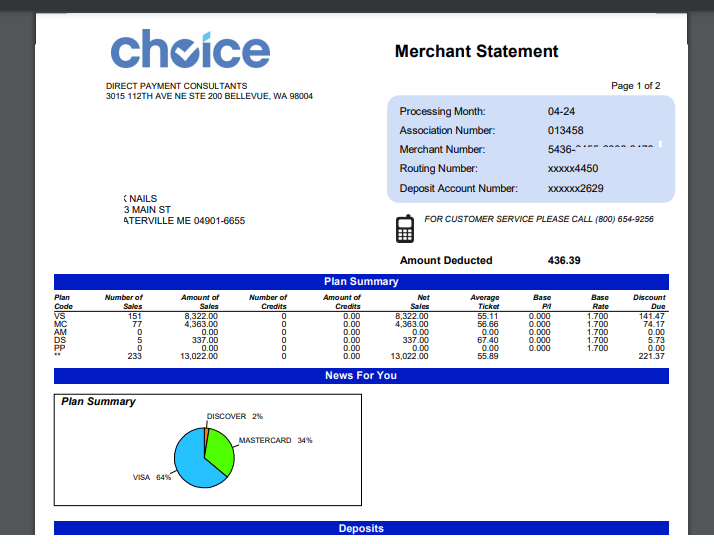Click the green Mastercard pie slice
This screenshot has width=714, height=544.
(x=219, y=453)
